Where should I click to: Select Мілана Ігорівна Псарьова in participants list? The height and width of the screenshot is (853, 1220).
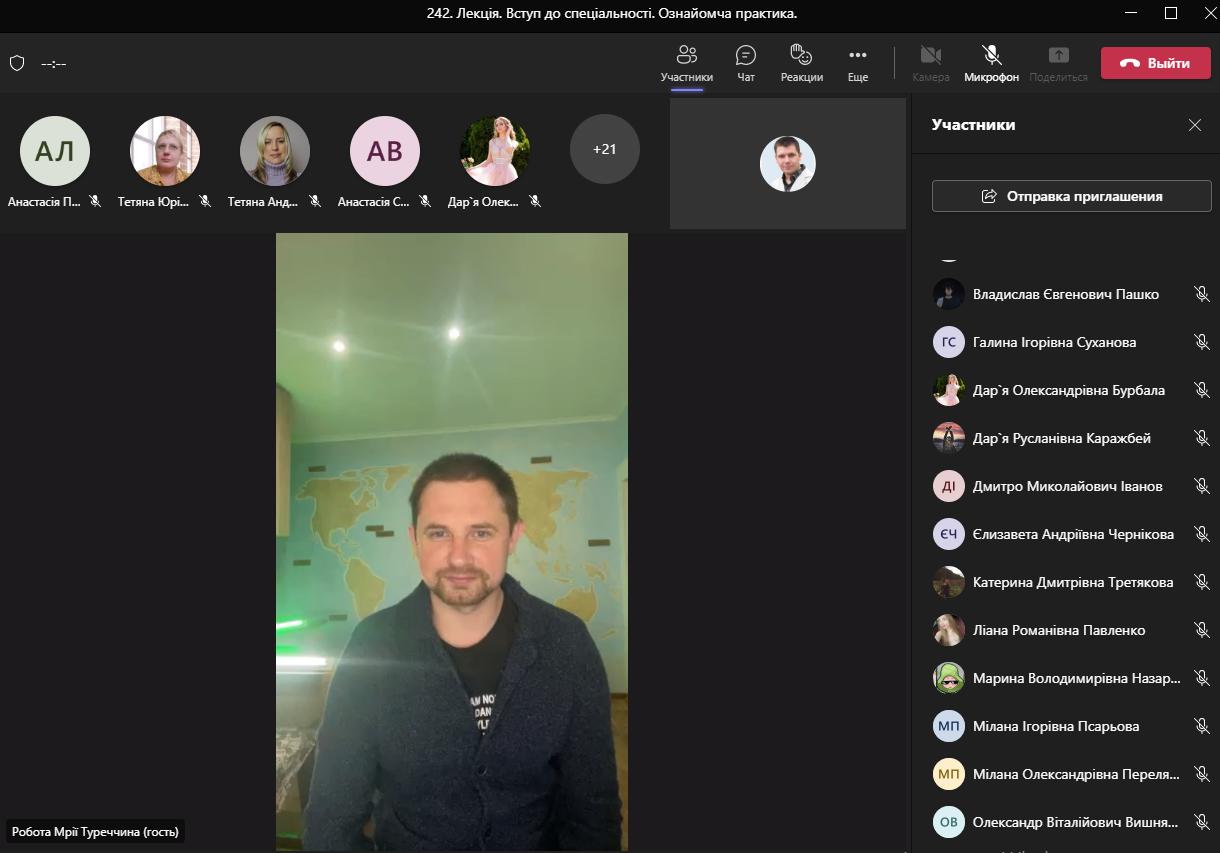point(1055,726)
